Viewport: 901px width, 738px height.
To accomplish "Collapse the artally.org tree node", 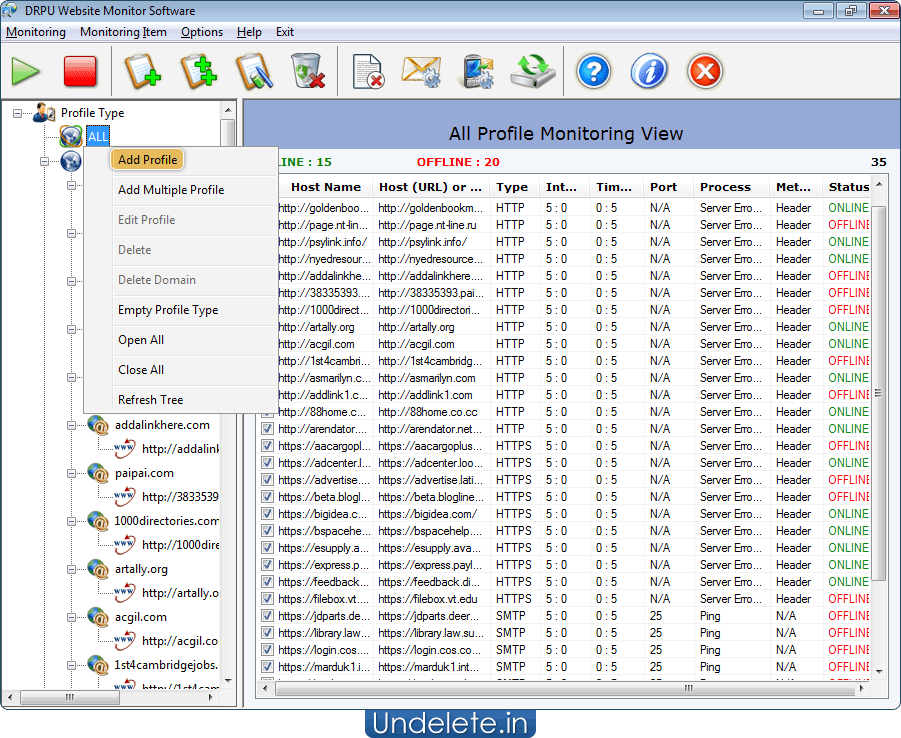I will (x=71, y=570).
